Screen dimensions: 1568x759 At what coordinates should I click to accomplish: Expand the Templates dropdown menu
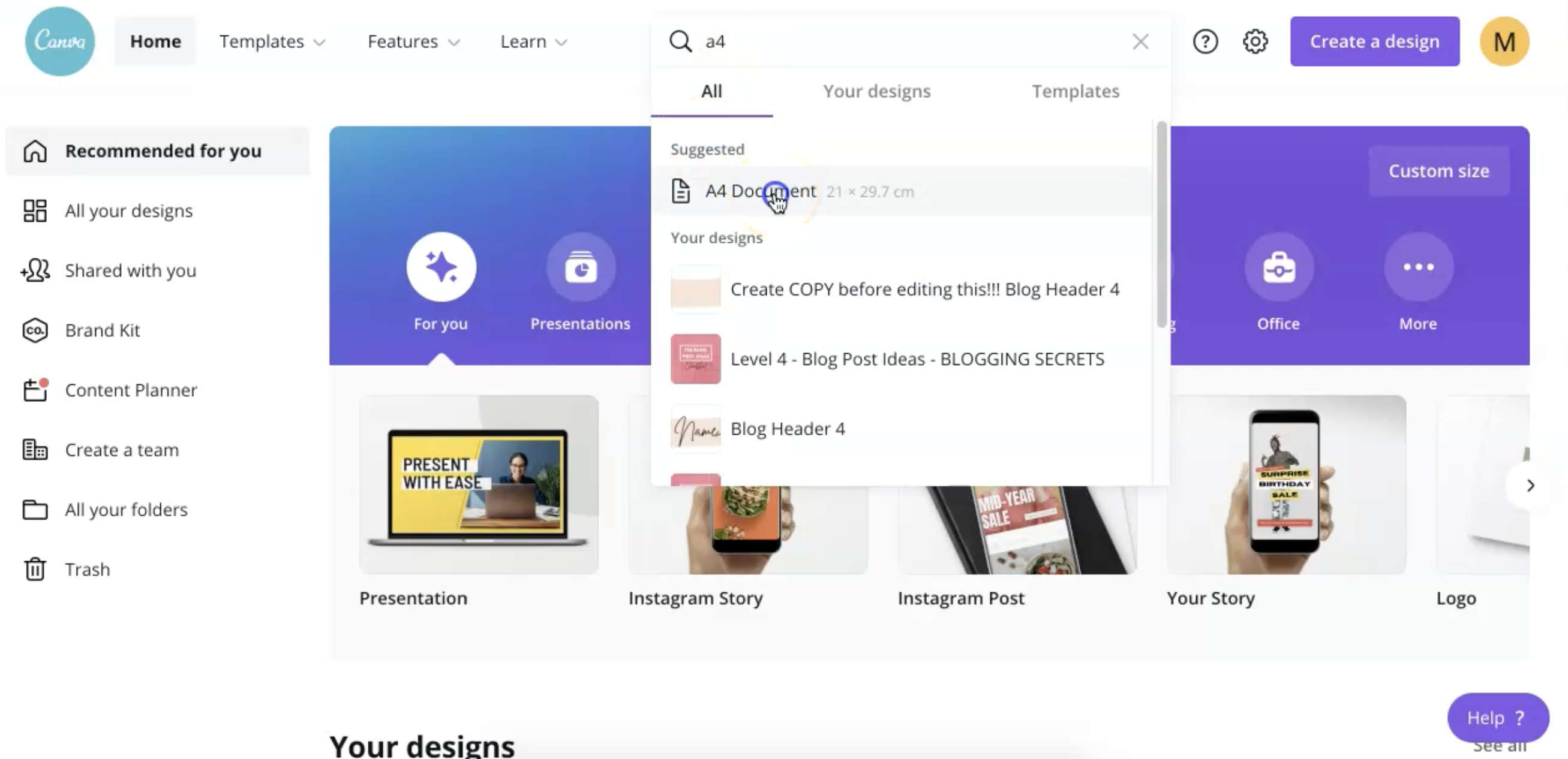pyautogui.click(x=272, y=41)
